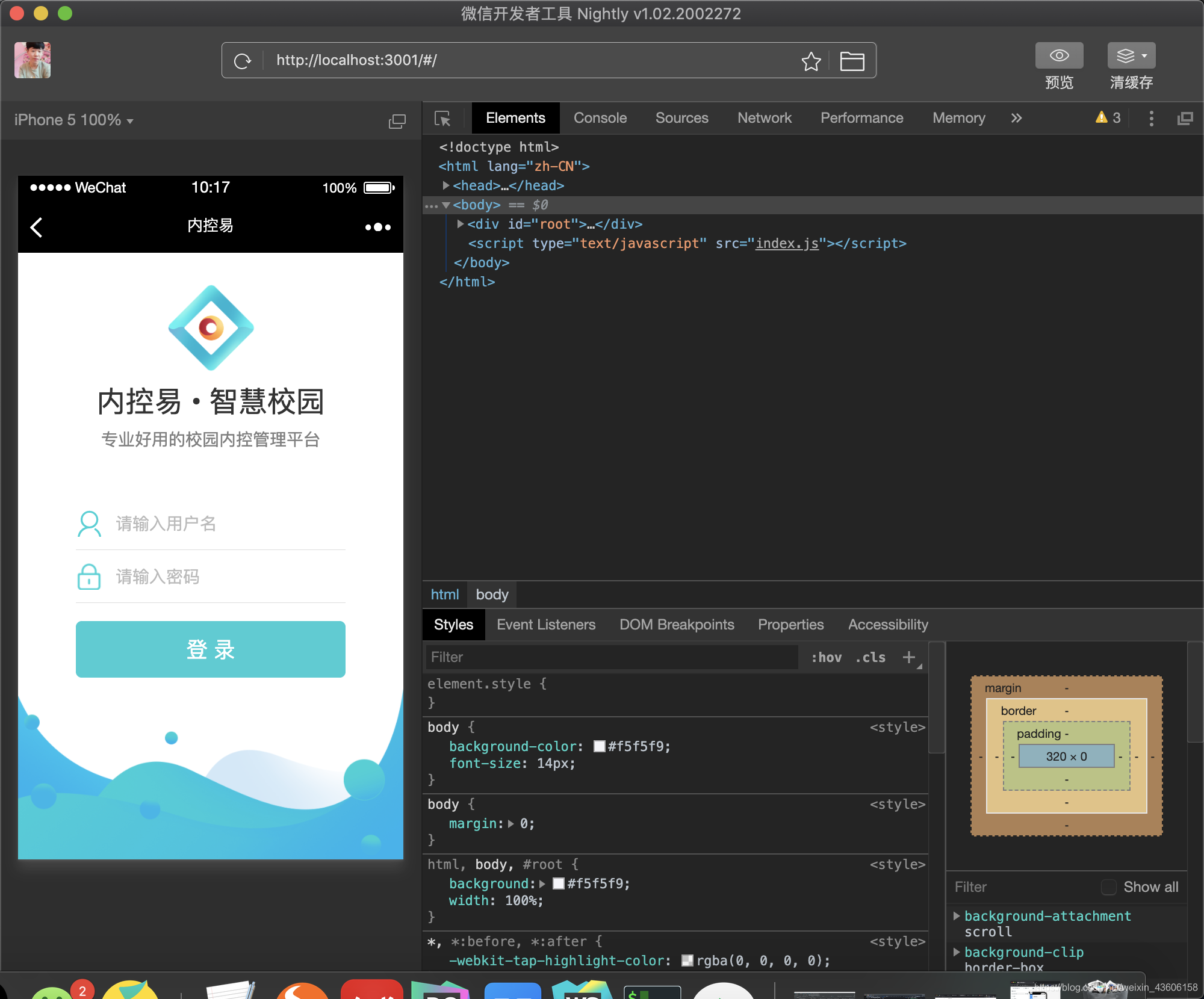This screenshot has height=999, width=1204.
Task: Open the Accessibility pane tab
Action: point(888,625)
